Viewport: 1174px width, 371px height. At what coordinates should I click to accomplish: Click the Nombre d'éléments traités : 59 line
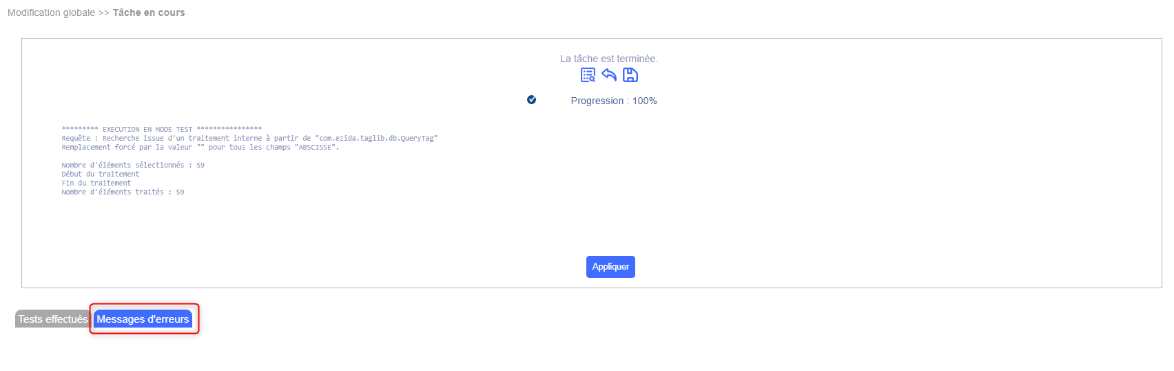click(123, 192)
